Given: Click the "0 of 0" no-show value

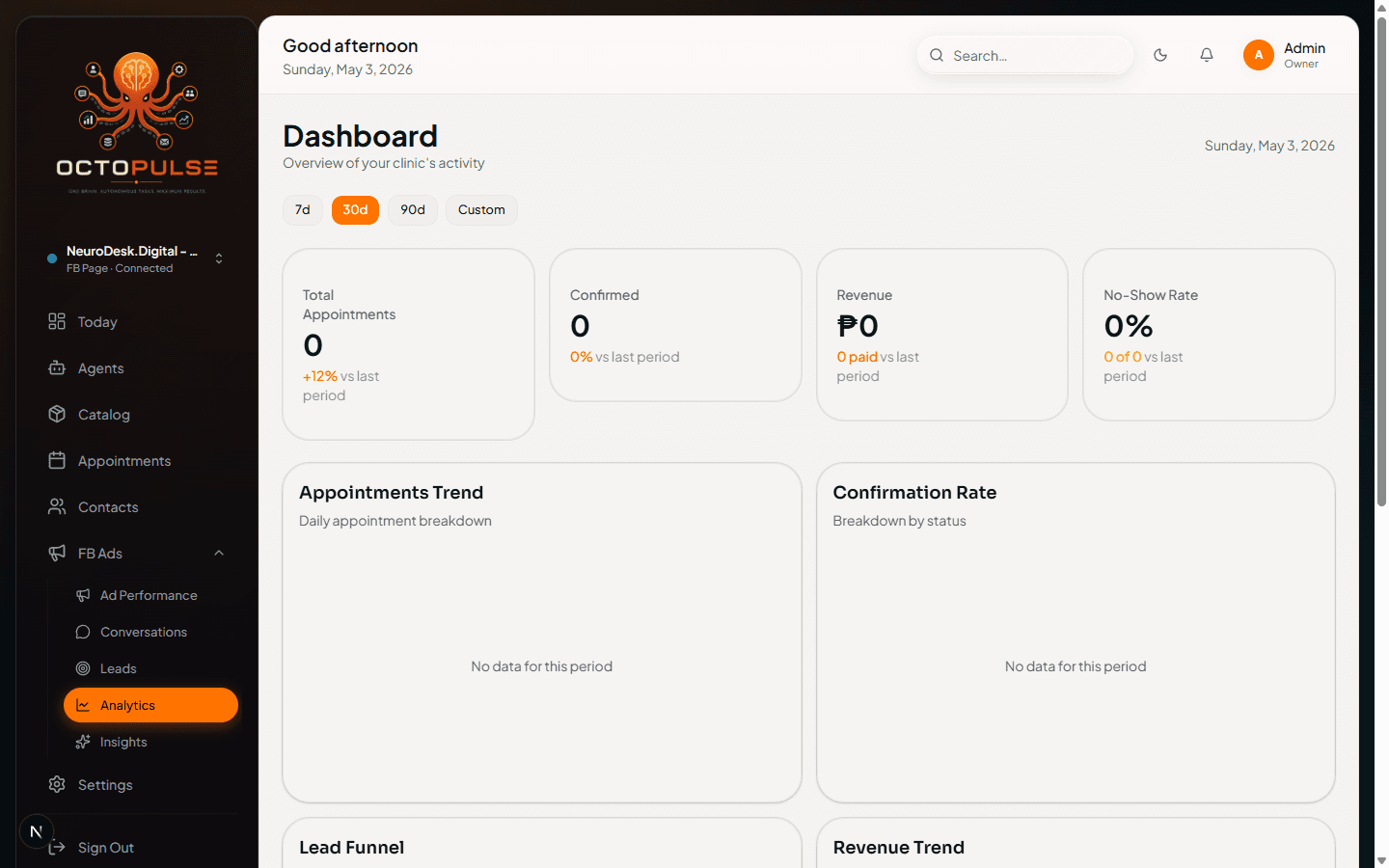Looking at the screenshot, I should point(1123,357).
